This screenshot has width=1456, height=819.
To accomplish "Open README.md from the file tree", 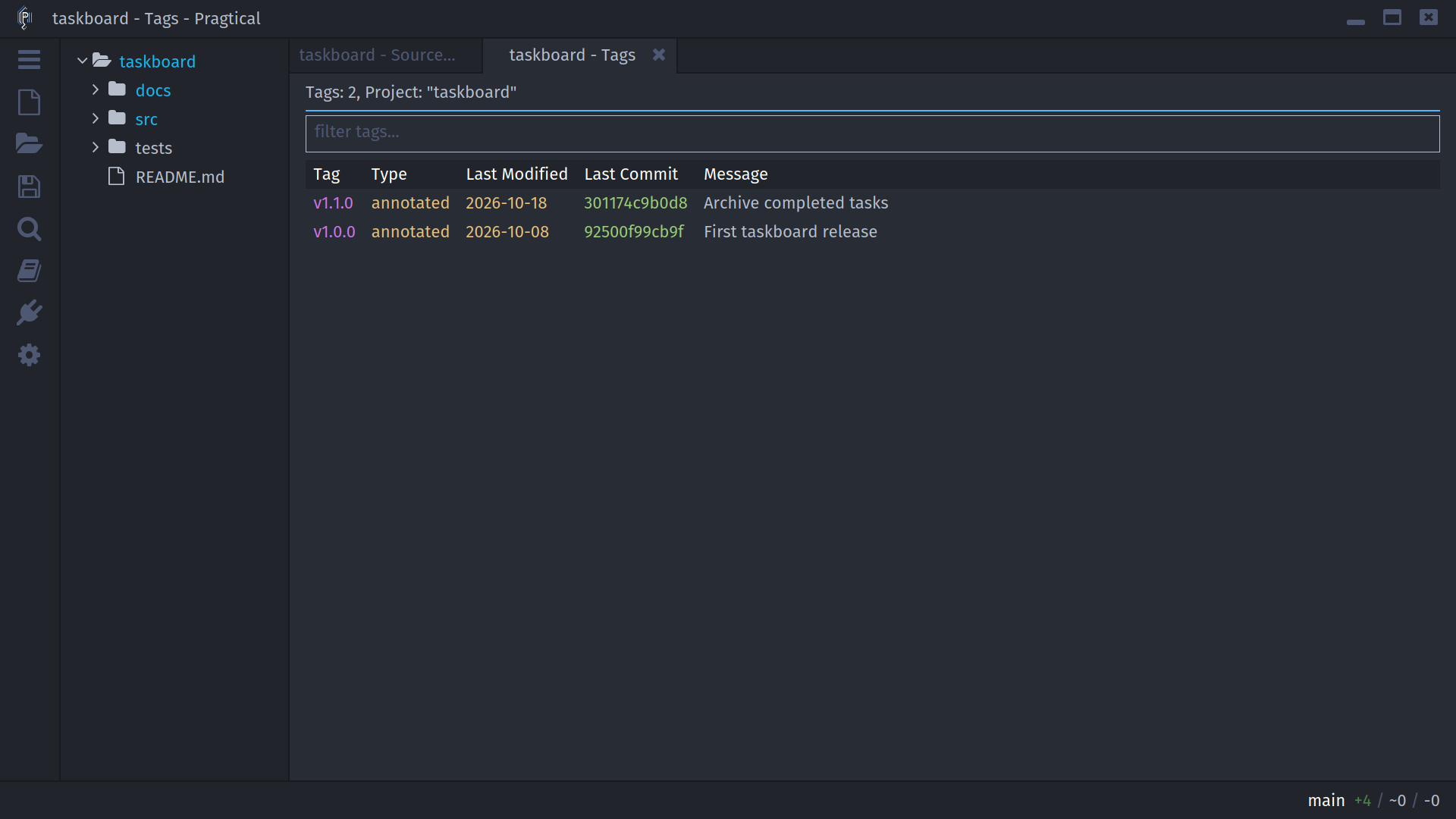I will (180, 177).
